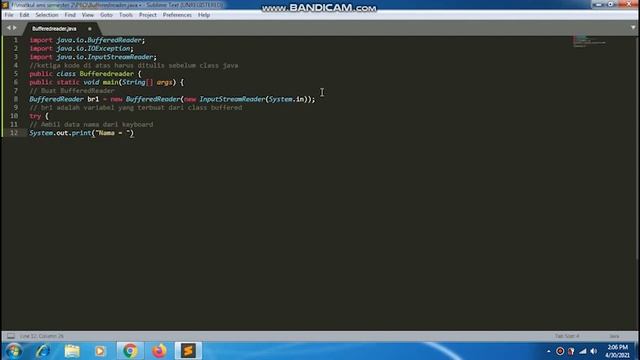Toggle the side bar panel switcher icon
The height and width of the screenshot is (360, 640).
pyautogui.click(x=11, y=336)
